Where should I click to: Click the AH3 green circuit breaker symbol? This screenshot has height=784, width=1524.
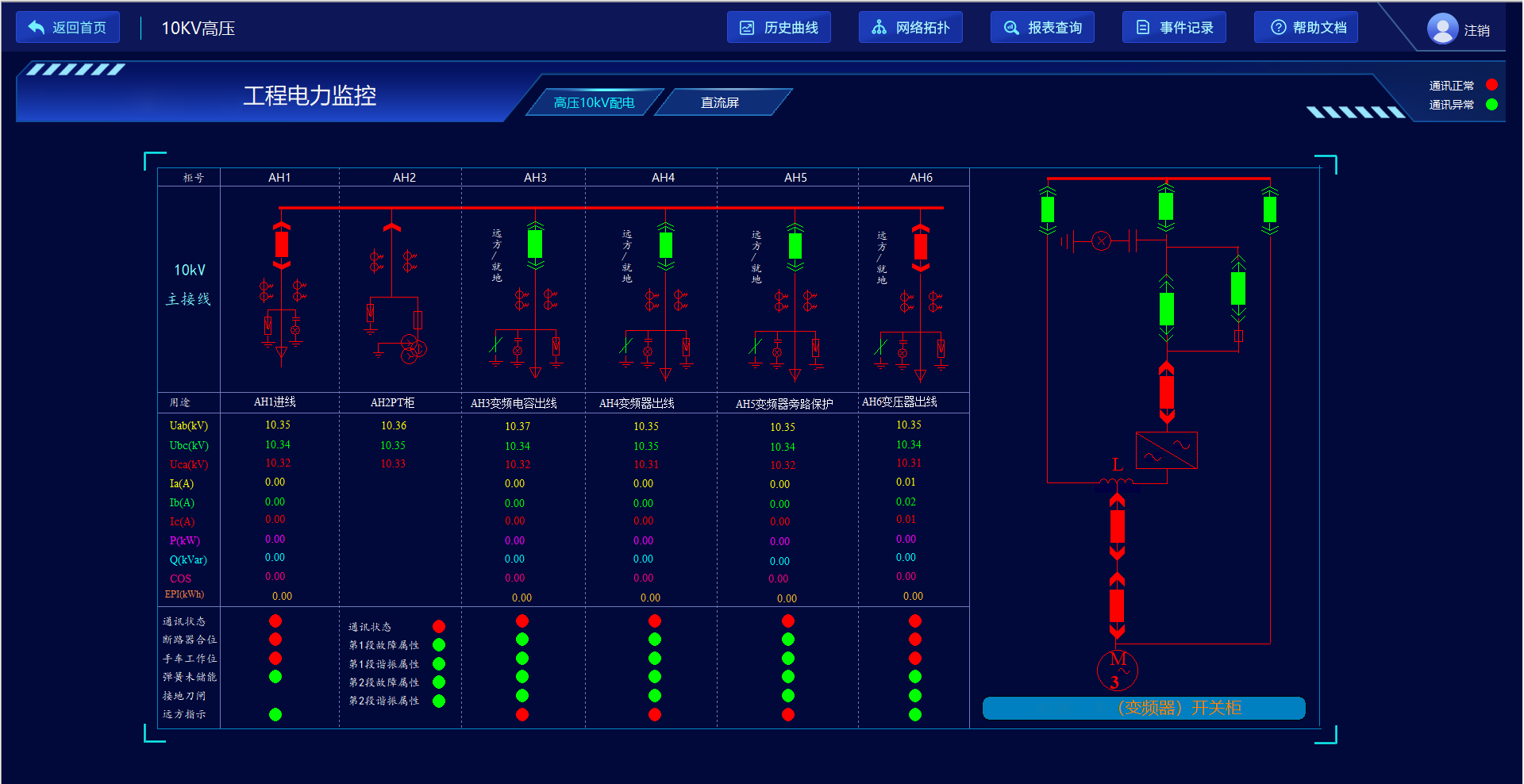(x=535, y=244)
